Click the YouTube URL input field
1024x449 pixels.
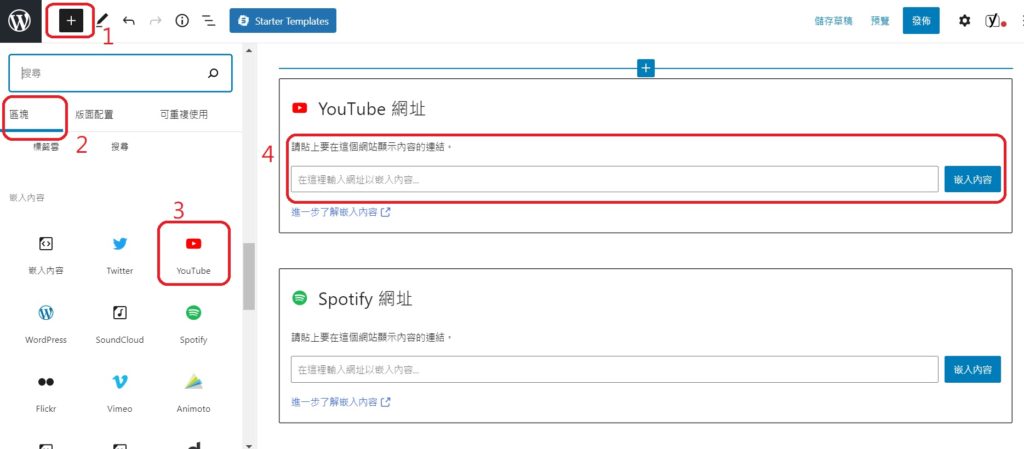coord(615,179)
